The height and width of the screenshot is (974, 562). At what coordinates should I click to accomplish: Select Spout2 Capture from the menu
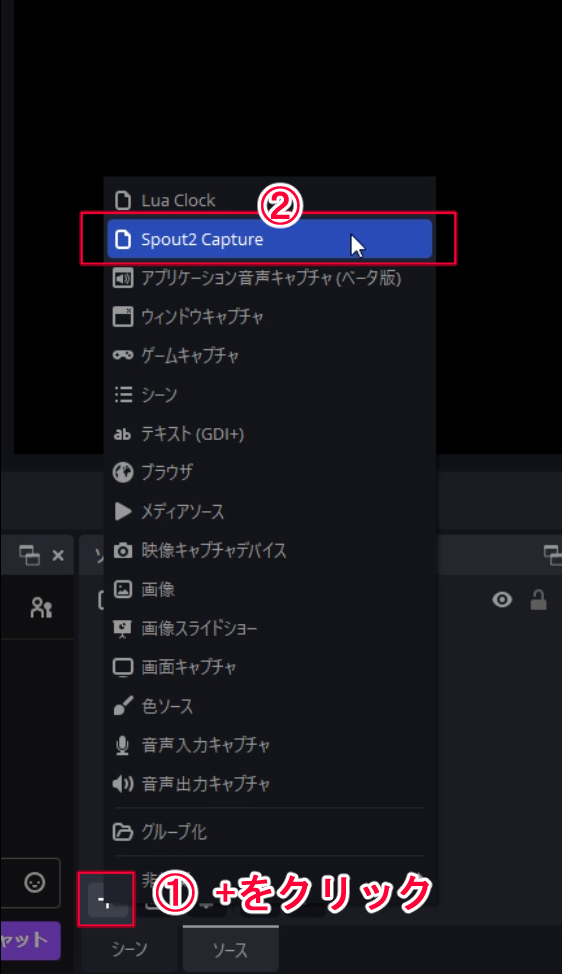click(x=270, y=239)
